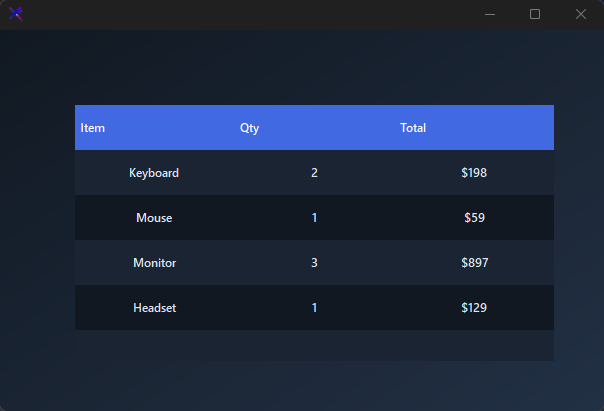Maximize the window
The width and height of the screenshot is (604, 411).
pyautogui.click(x=535, y=14)
